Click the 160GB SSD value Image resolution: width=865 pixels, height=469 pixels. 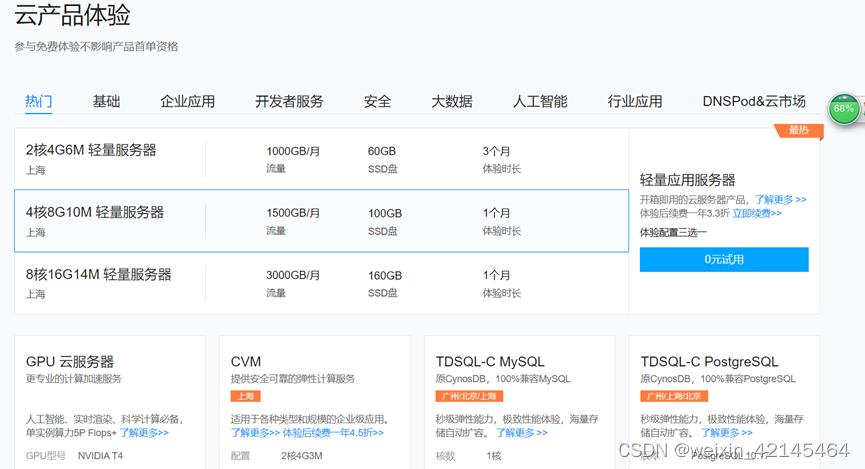[x=385, y=276]
